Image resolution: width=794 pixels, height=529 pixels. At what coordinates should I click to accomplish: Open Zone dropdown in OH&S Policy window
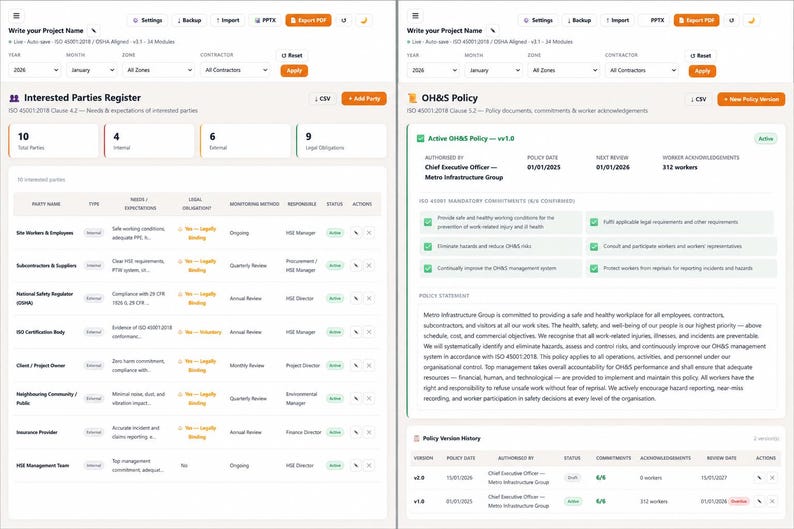tap(564, 70)
